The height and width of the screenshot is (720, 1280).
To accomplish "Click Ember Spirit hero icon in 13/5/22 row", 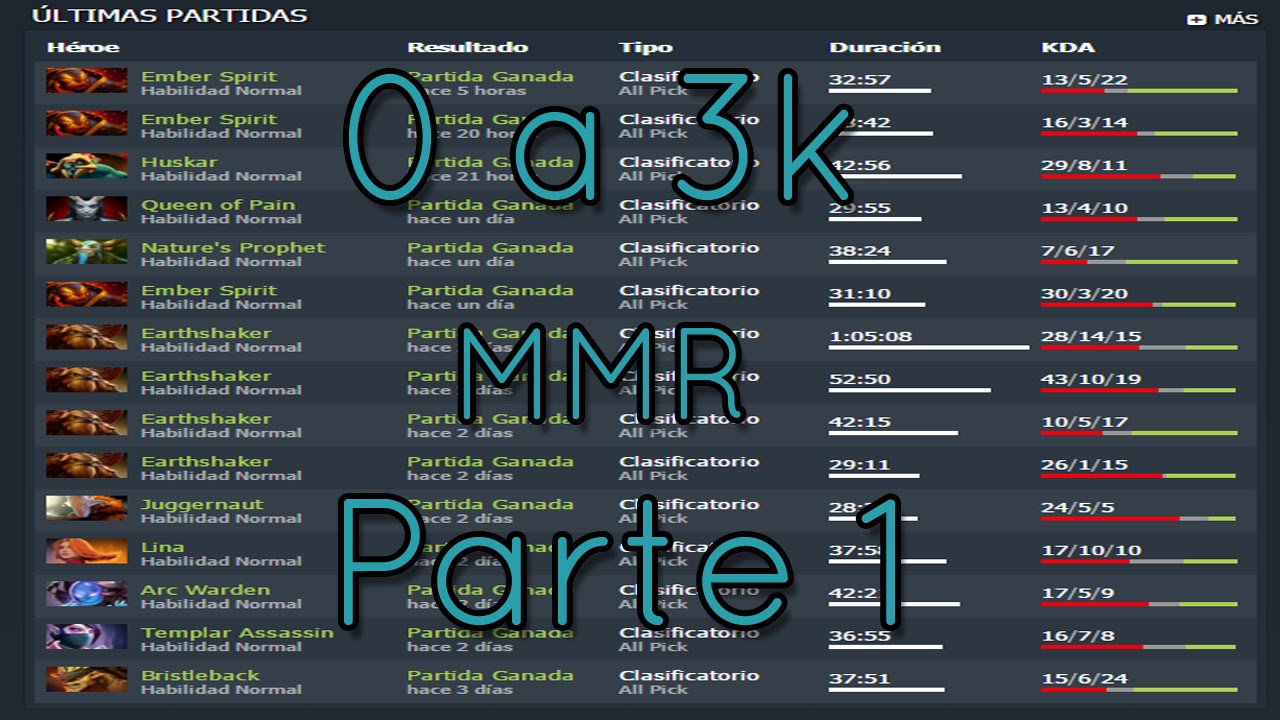I will (86, 81).
